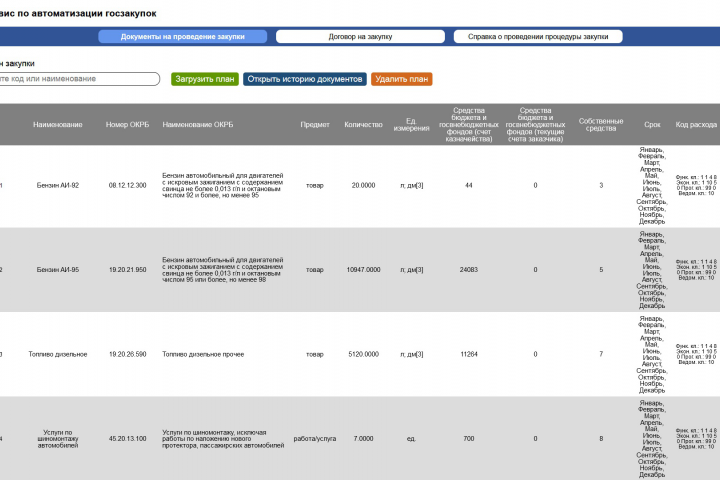Viewport: 720px width, 480px height.
Task: Click the шиномонтаж OKRB description text
Action: coord(223,439)
